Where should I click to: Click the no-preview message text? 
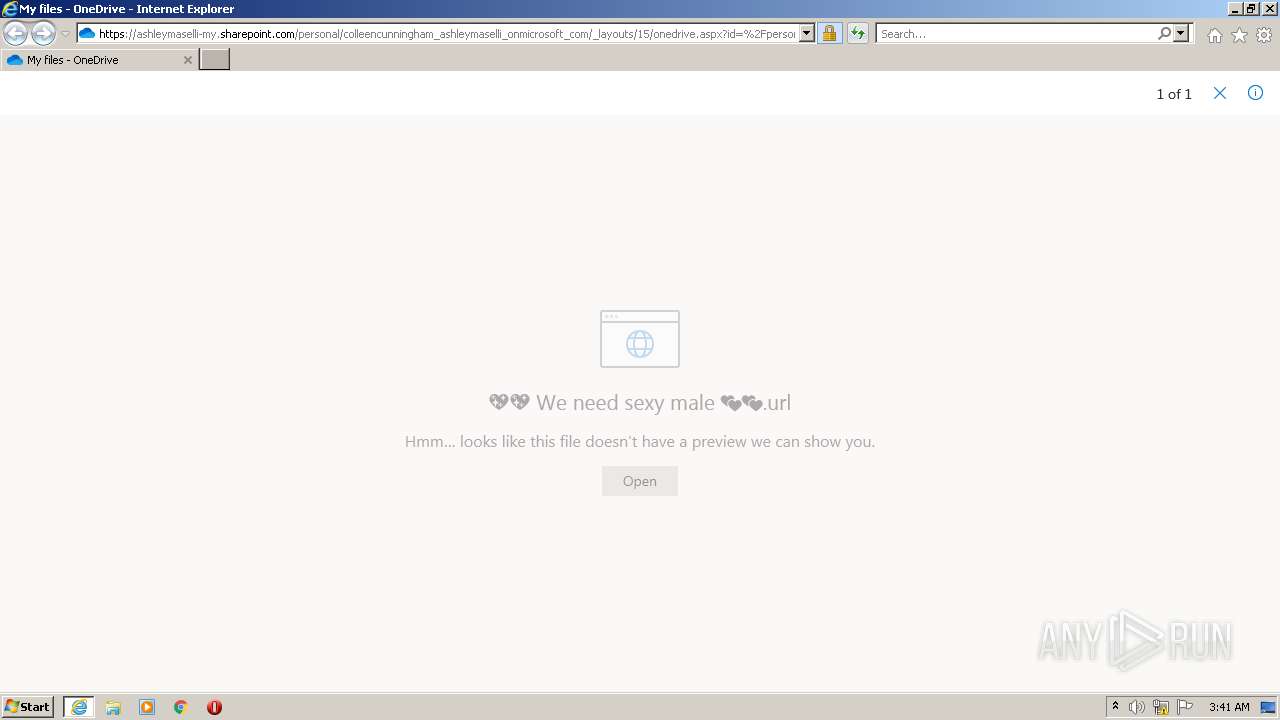[x=640, y=441]
